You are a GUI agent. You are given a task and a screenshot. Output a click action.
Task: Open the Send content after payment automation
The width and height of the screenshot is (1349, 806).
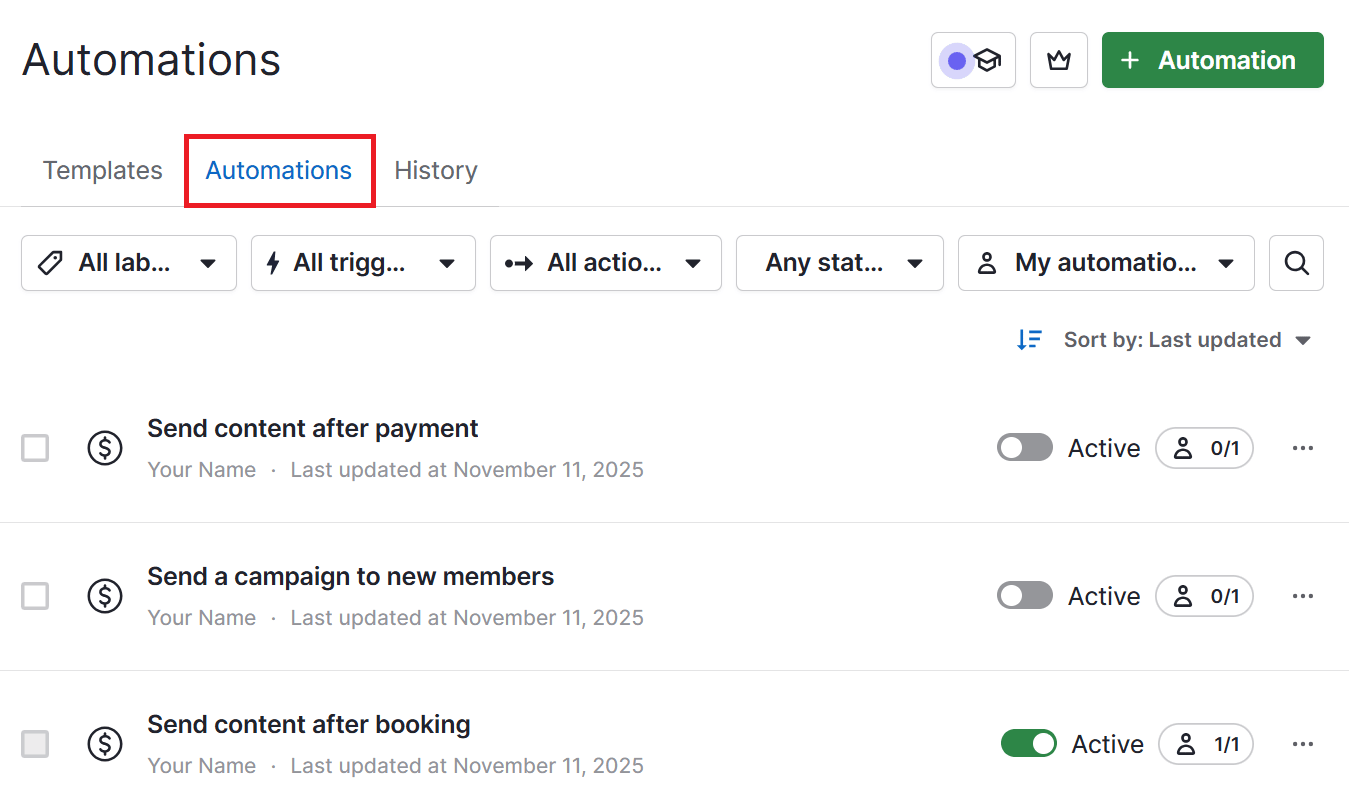(313, 428)
